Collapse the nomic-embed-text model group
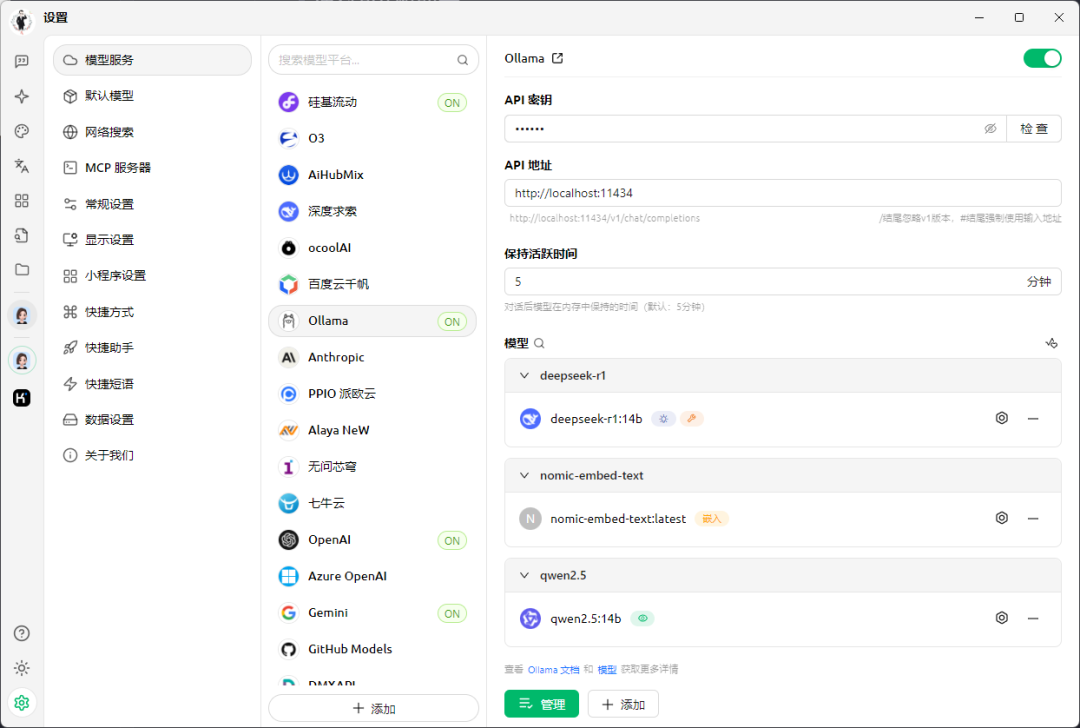 524,475
